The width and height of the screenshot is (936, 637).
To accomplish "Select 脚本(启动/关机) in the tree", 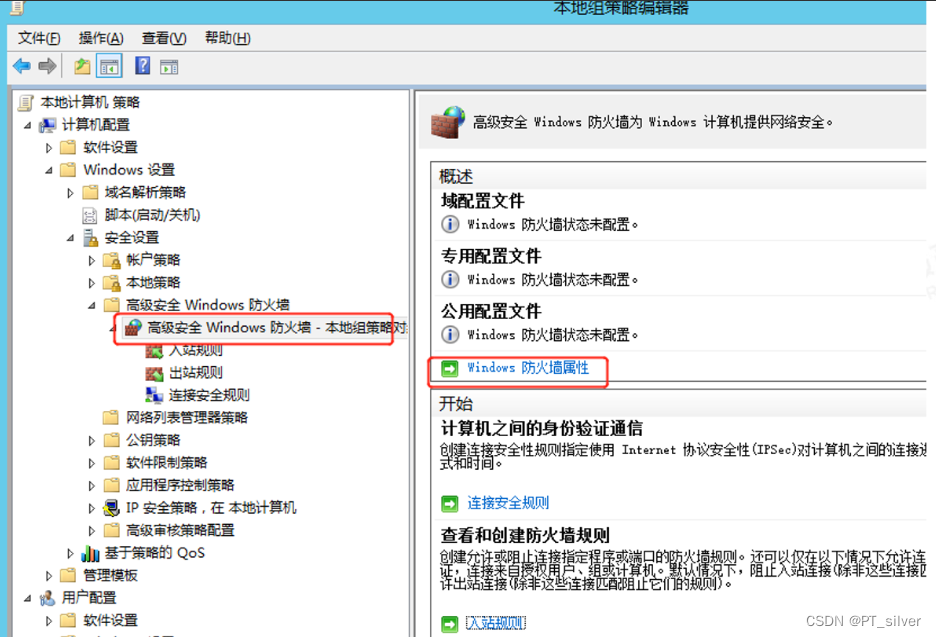I will tap(152, 216).
